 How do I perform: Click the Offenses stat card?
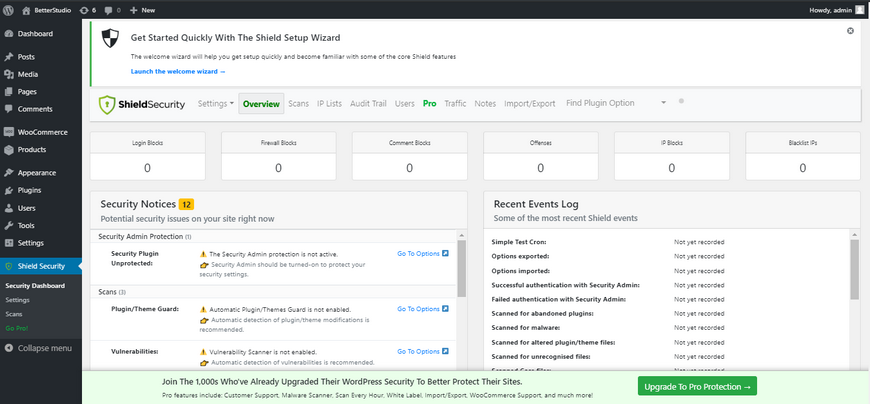[x=541, y=156]
